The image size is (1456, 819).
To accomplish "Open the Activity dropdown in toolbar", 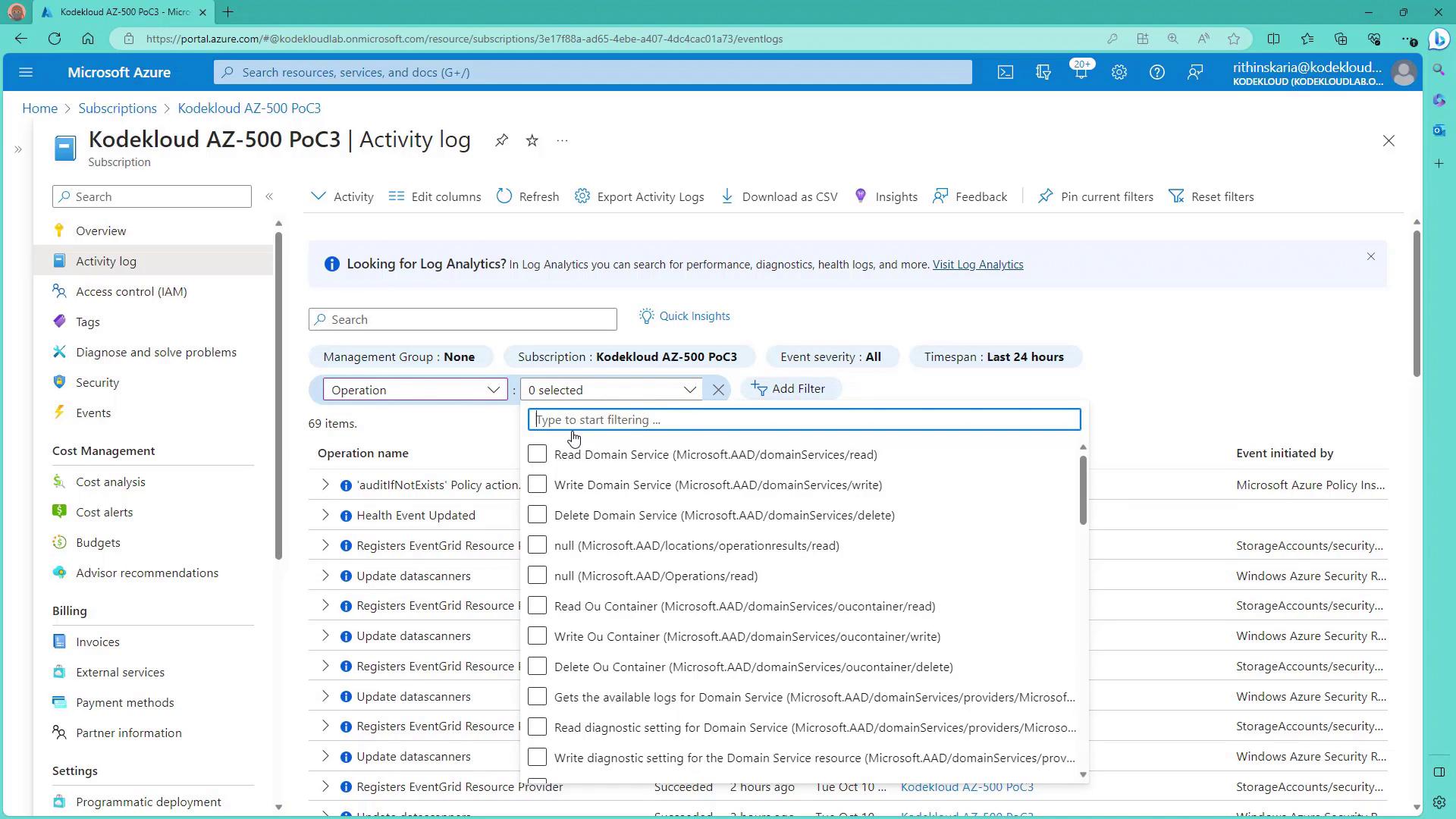I will point(342,196).
